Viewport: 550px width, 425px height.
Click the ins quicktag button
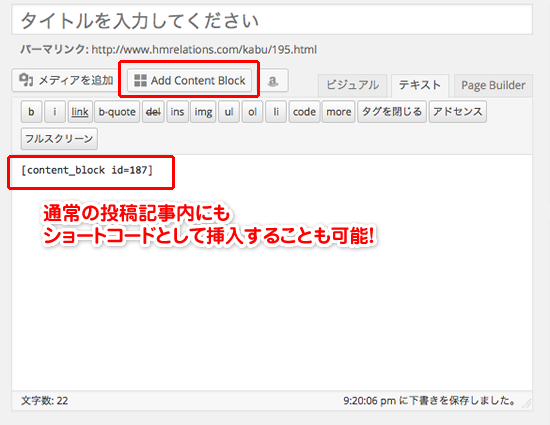(x=177, y=112)
